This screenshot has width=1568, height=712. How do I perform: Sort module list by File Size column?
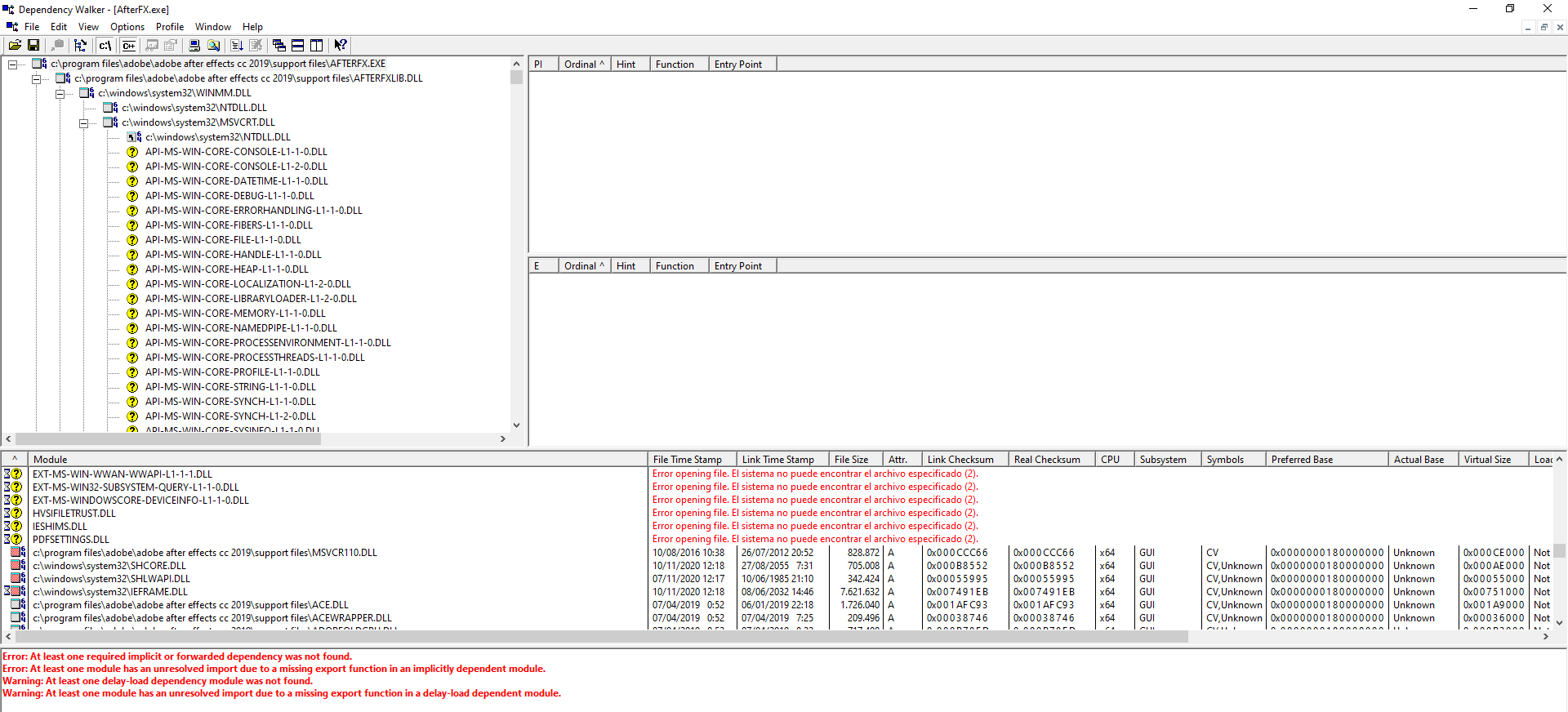pyautogui.click(x=855, y=459)
